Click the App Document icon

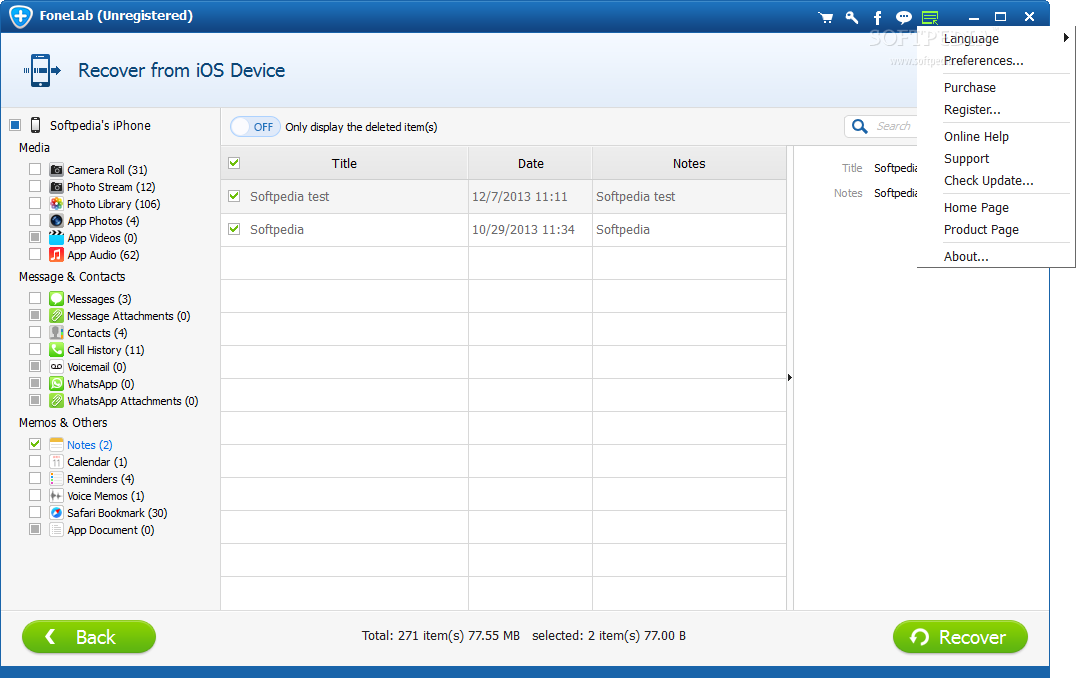56,530
